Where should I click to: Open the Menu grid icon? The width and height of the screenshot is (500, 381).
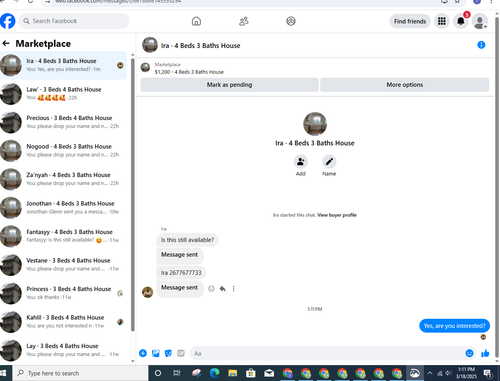pos(442,21)
